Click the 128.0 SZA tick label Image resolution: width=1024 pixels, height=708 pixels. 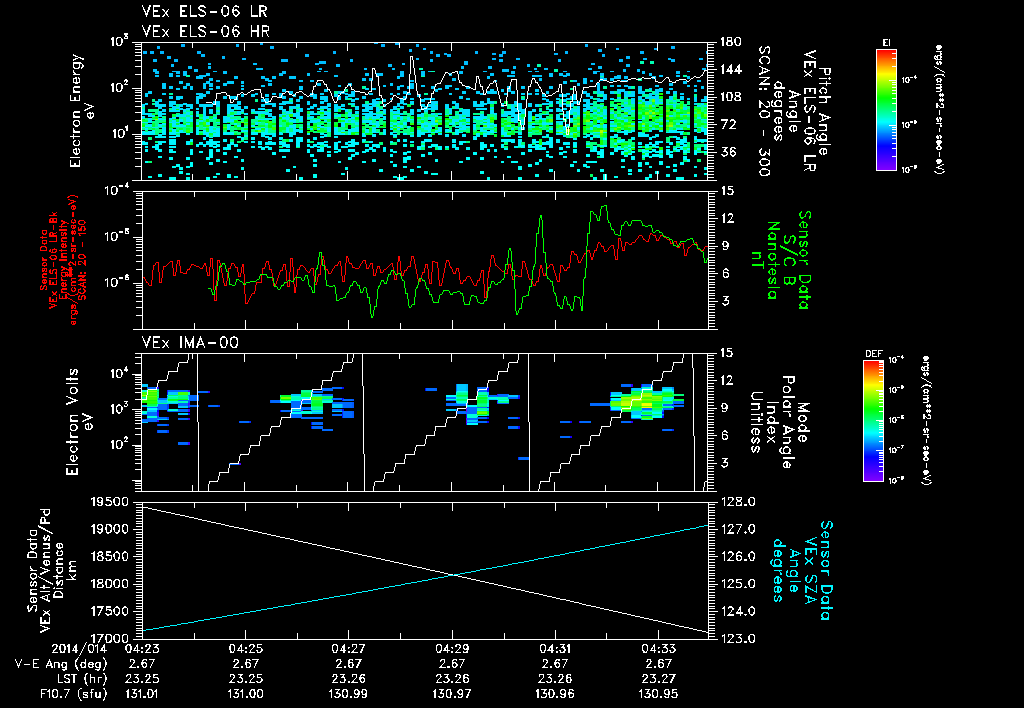click(737, 502)
